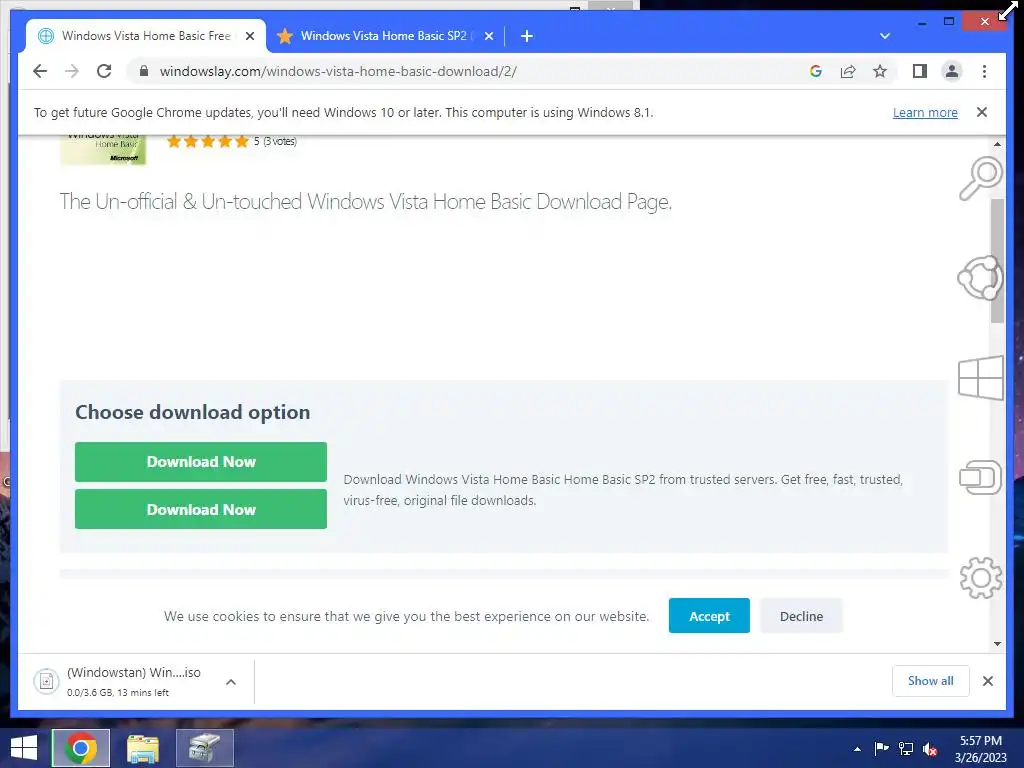Click the 'Choose download option' heading

[x=193, y=412]
